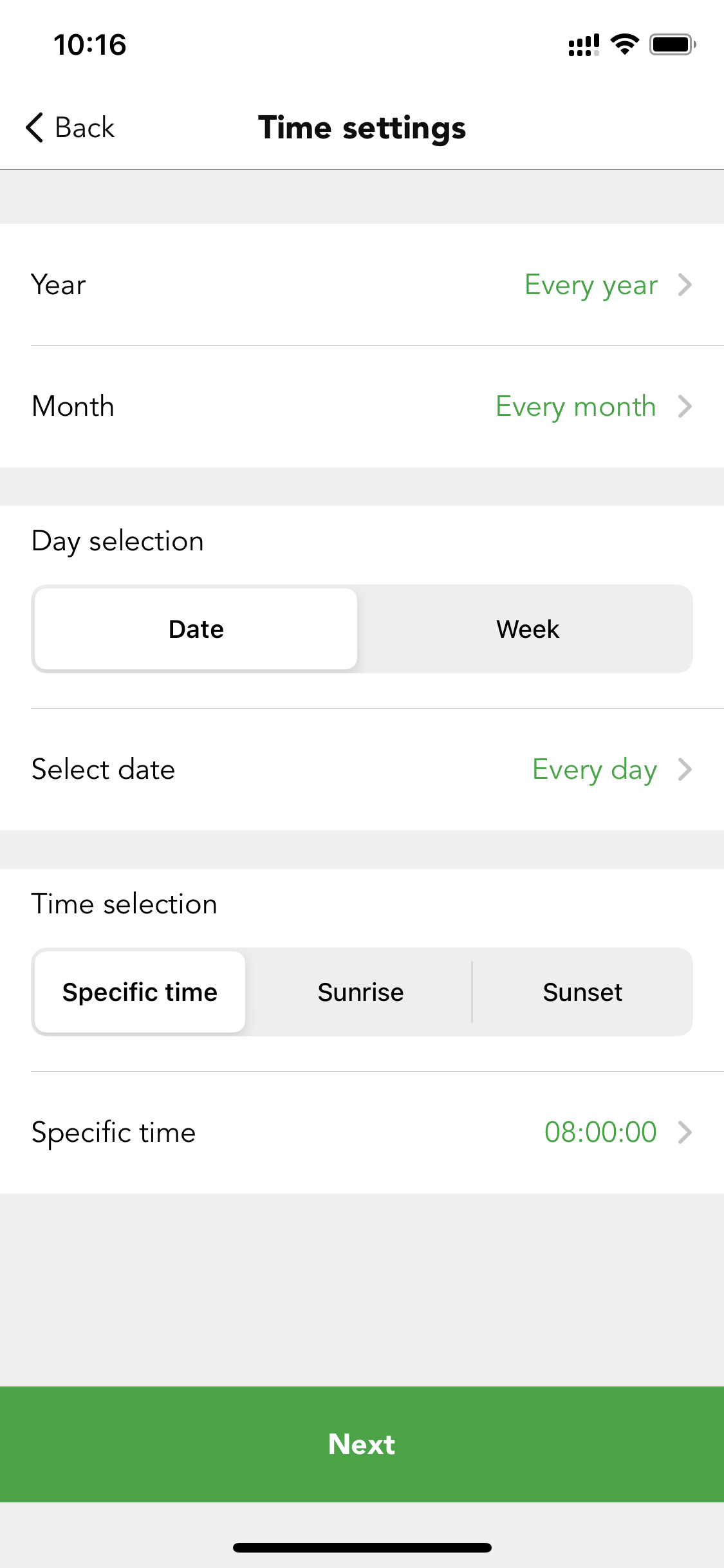Tap the green Next button
The width and height of the screenshot is (724, 1568).
coord(362,1444)
